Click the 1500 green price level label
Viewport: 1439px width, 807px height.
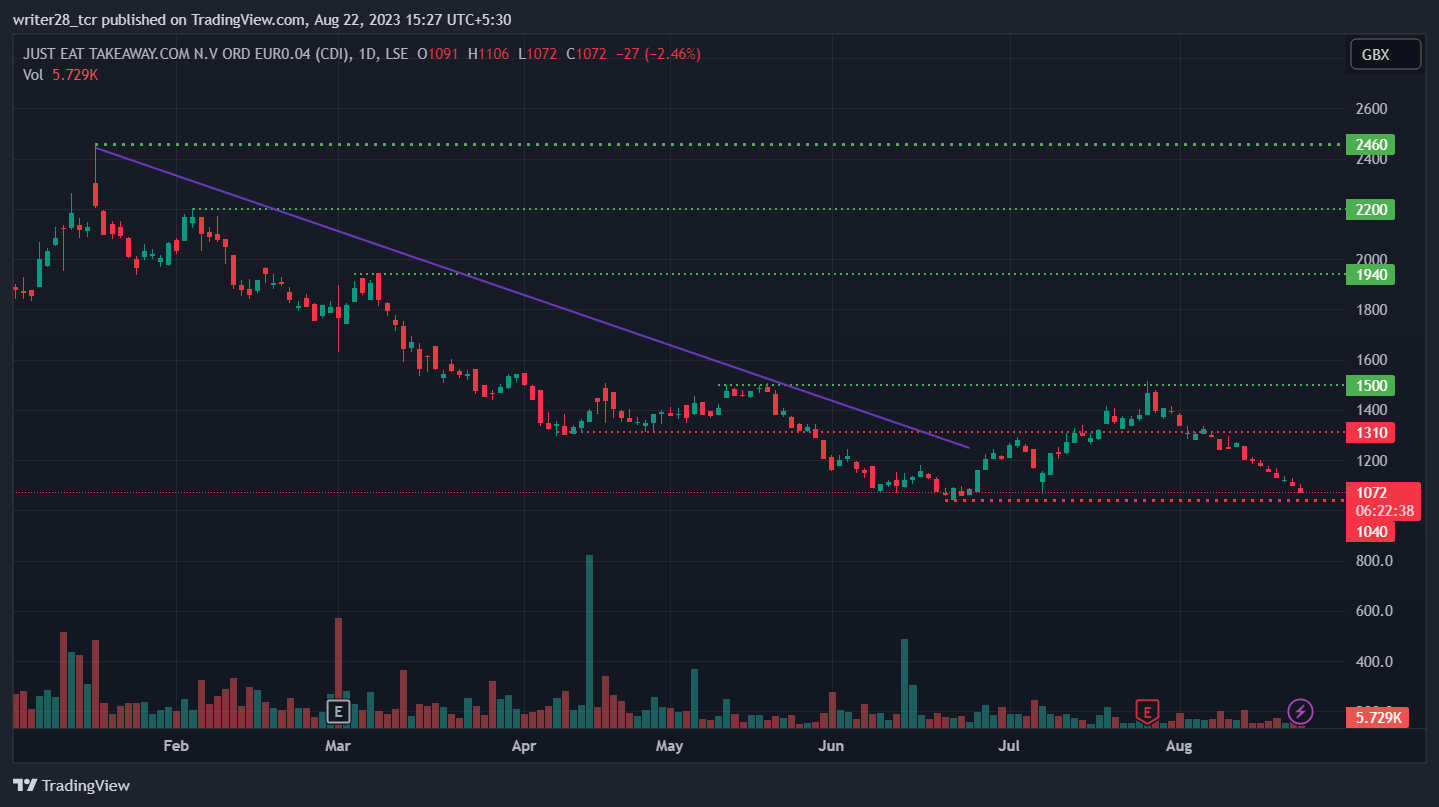1370,385
